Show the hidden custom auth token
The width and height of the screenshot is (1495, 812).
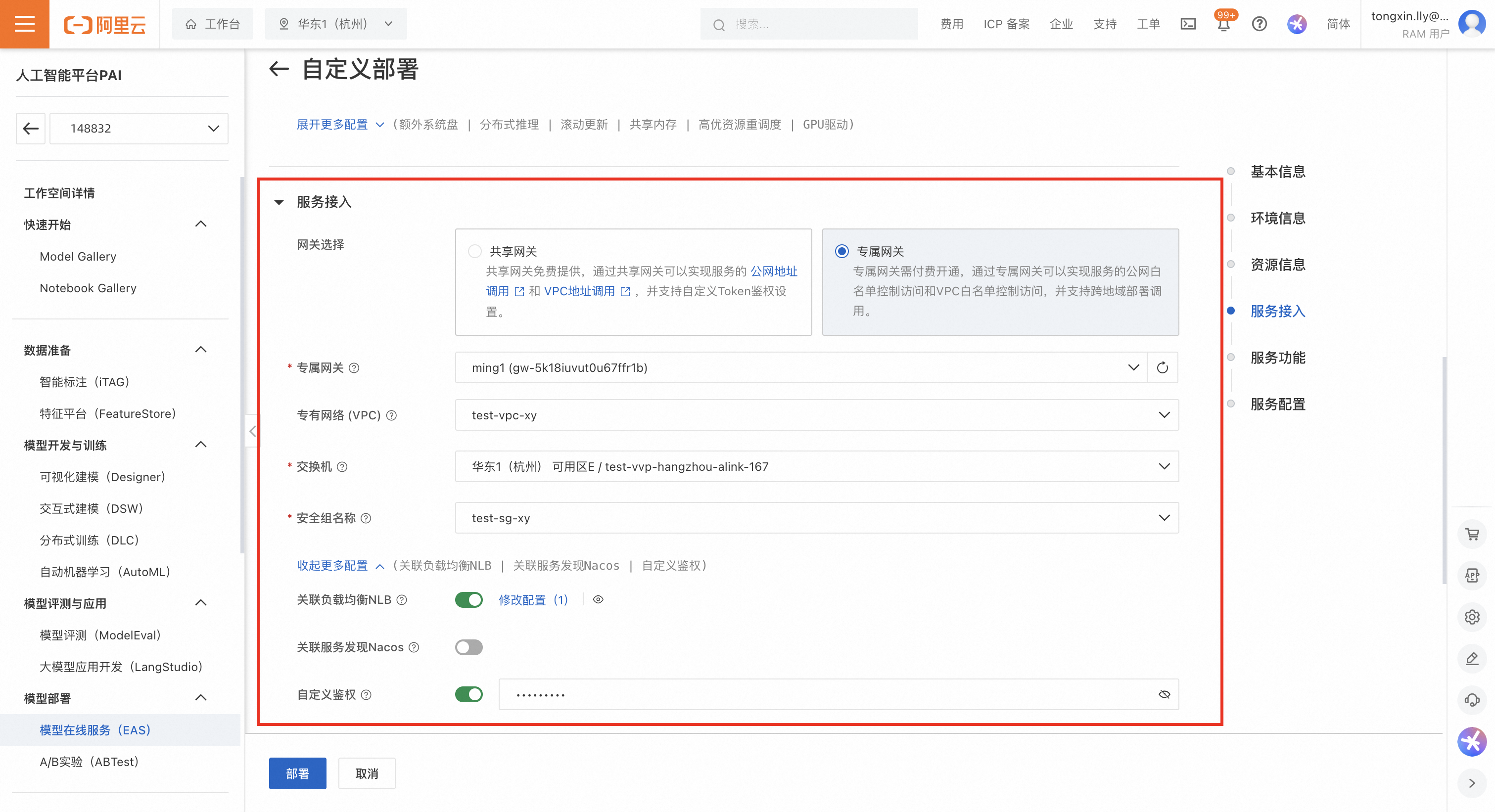[x=1164, y=694]
